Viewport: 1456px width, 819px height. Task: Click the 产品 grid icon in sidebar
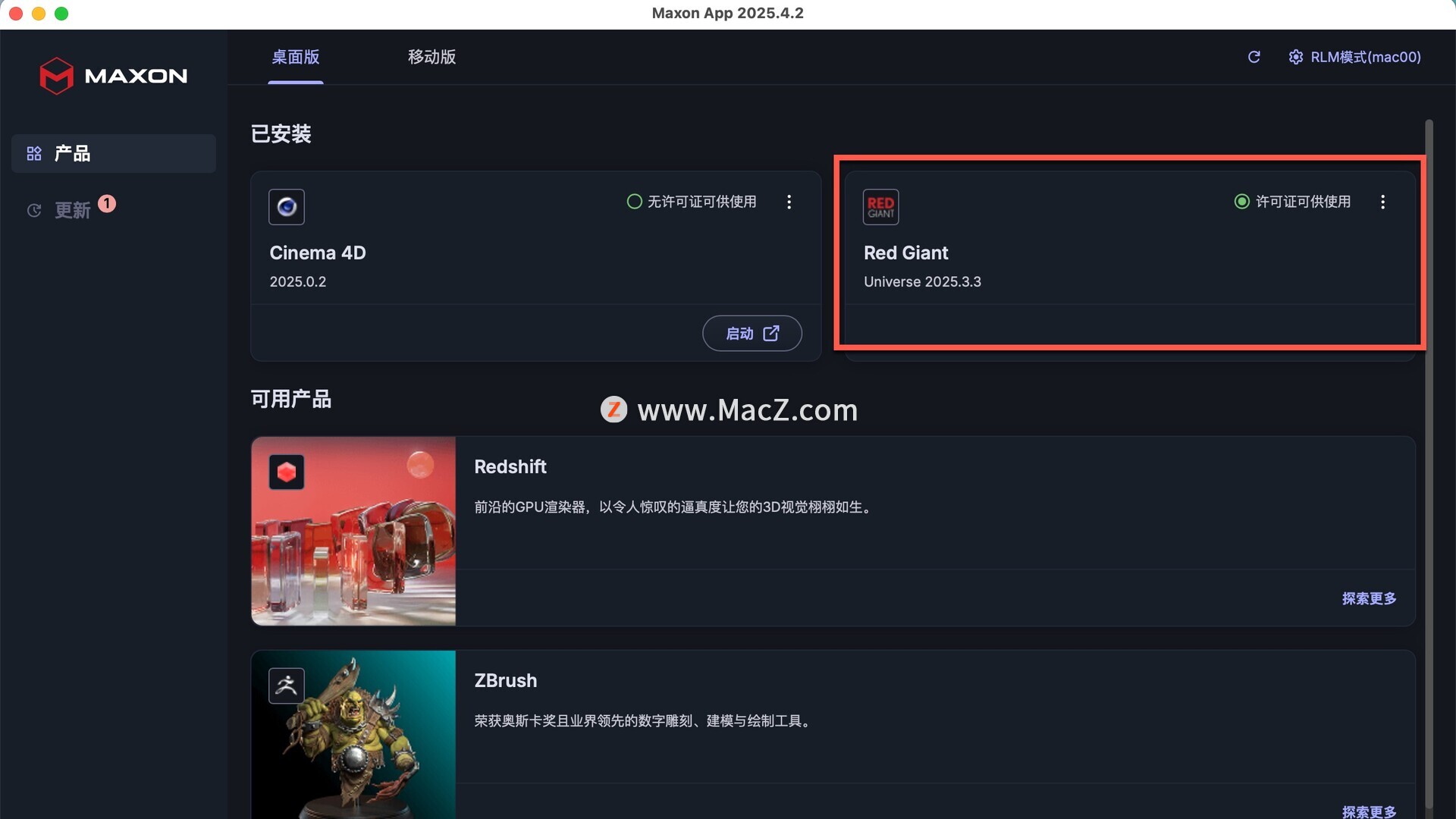[34, 153]
